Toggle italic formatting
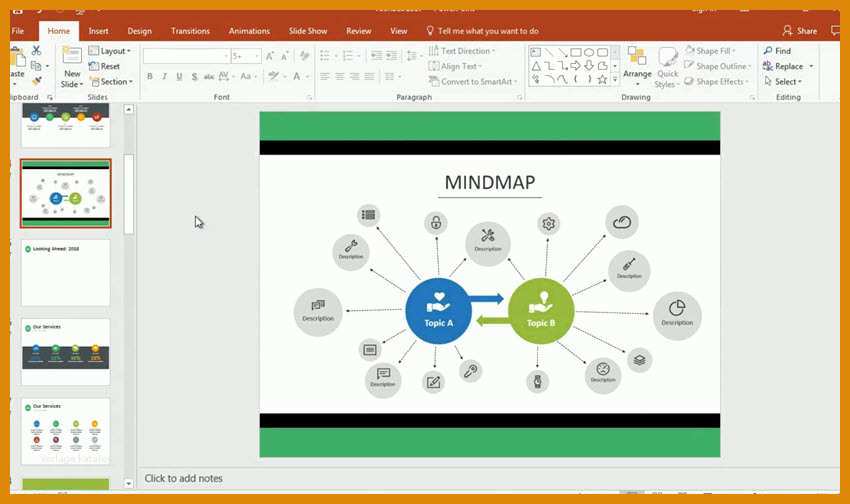 [x=164, y=76]
